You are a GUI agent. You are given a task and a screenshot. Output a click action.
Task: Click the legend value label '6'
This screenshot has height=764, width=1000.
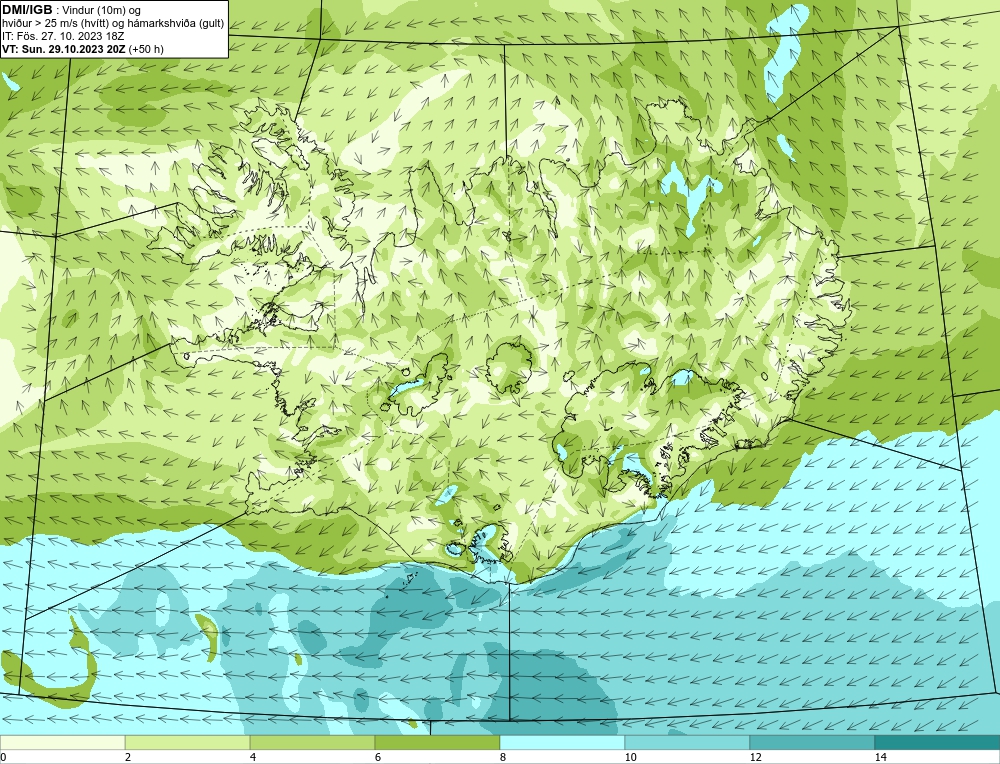[x=378, y=757]
